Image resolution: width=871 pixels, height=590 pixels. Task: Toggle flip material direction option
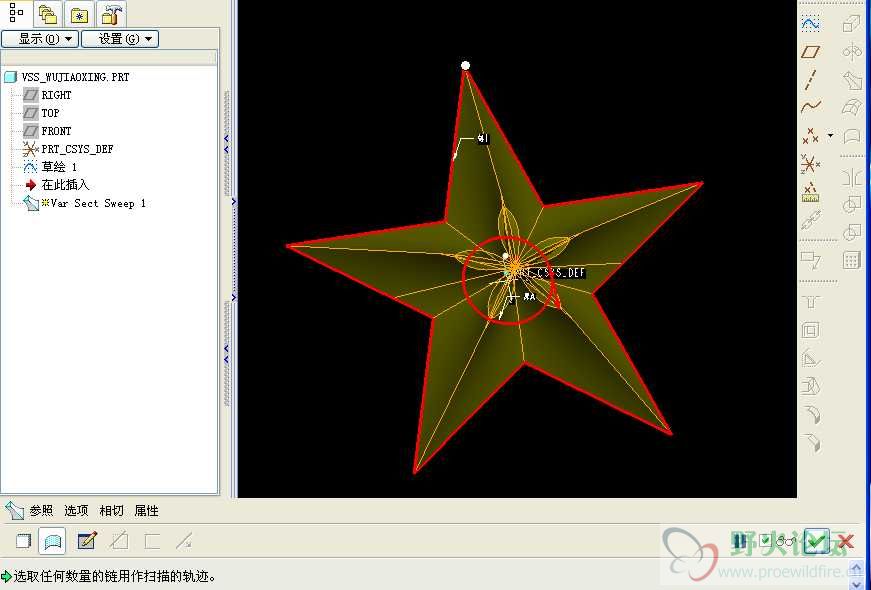(x=184, y=541)
